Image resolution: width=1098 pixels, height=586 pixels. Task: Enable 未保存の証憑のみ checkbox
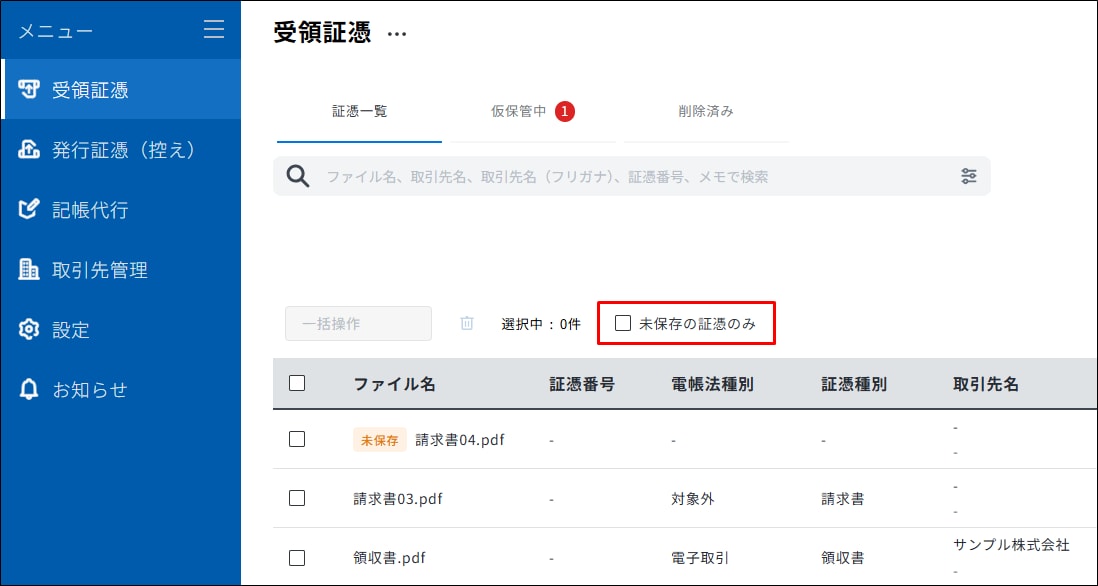tap(623, 323)
